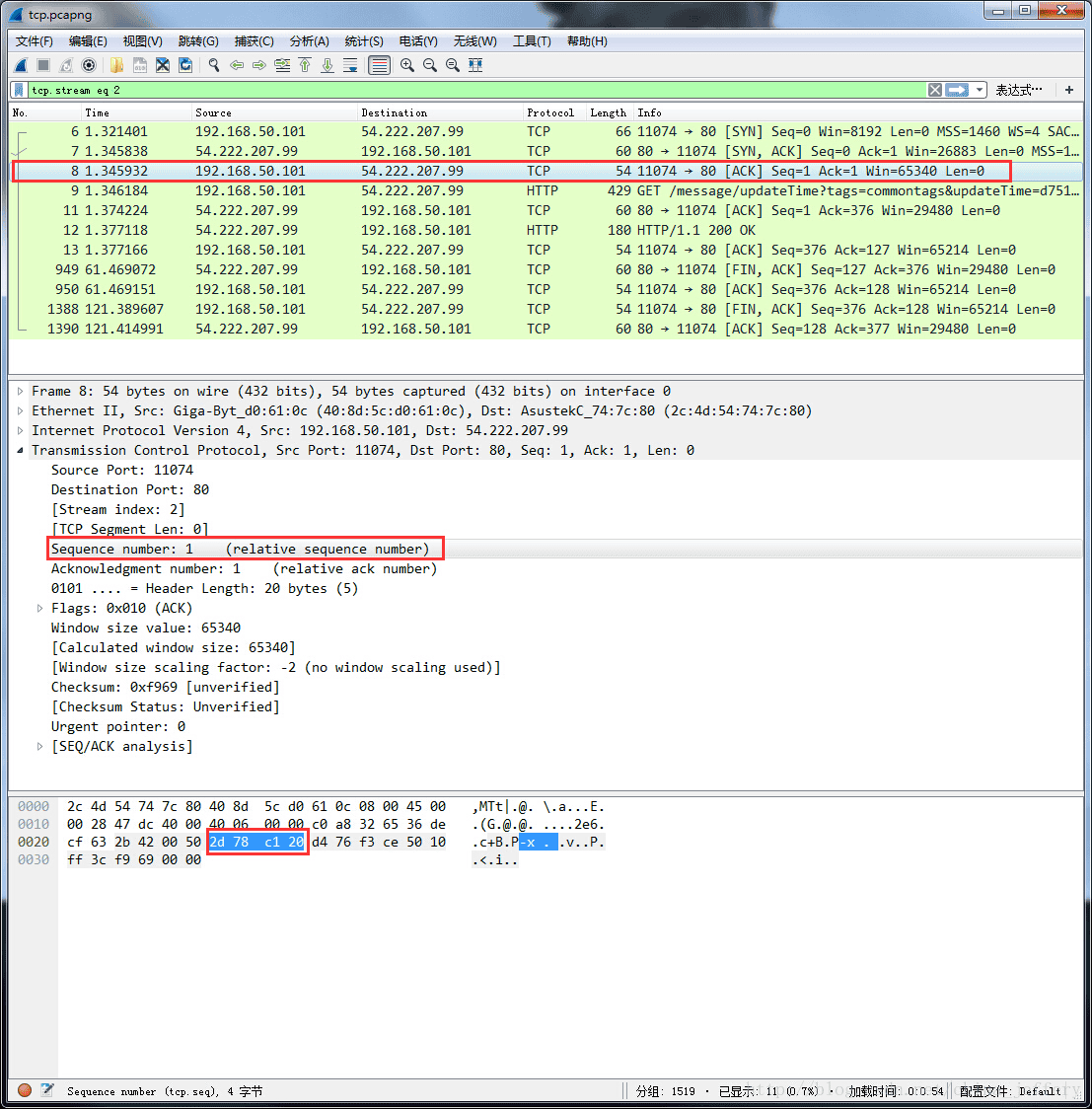Click the find packet magnifier icon
The image size is (1092, 1109).
(x=213, y=65)
